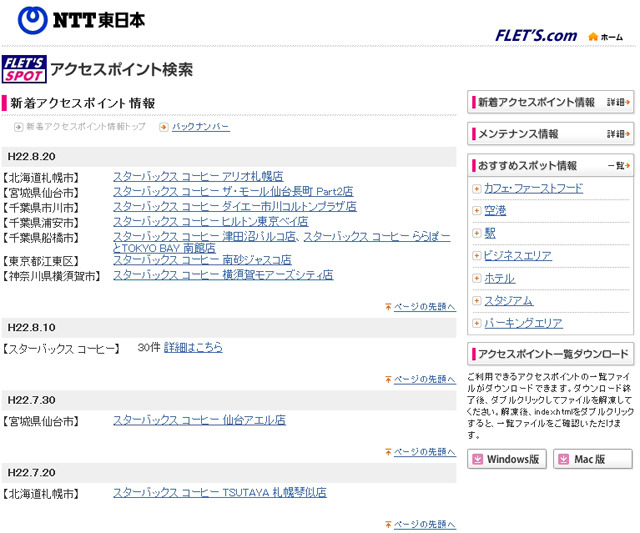Image resolution: width=640 pixels, height=533 pixels.
Task: Open おすすめスポット情報 一覧 button
Action: 550,165
